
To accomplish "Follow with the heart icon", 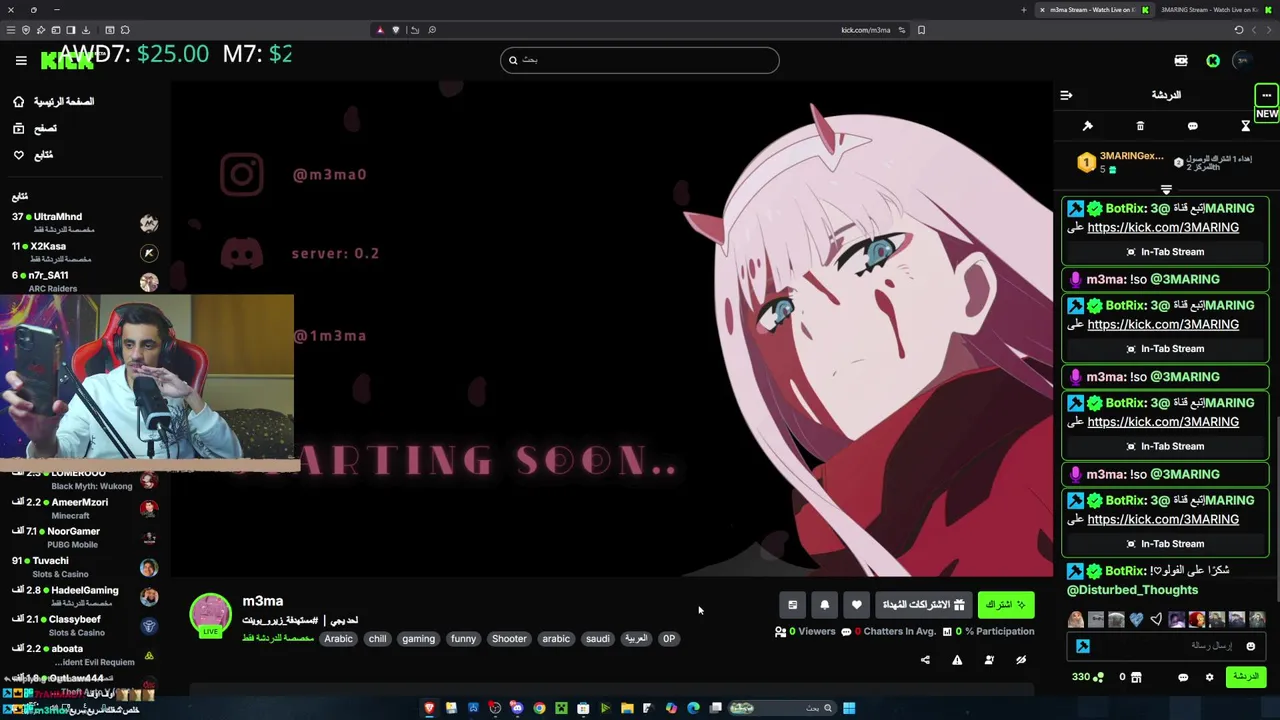I will 856,605.
